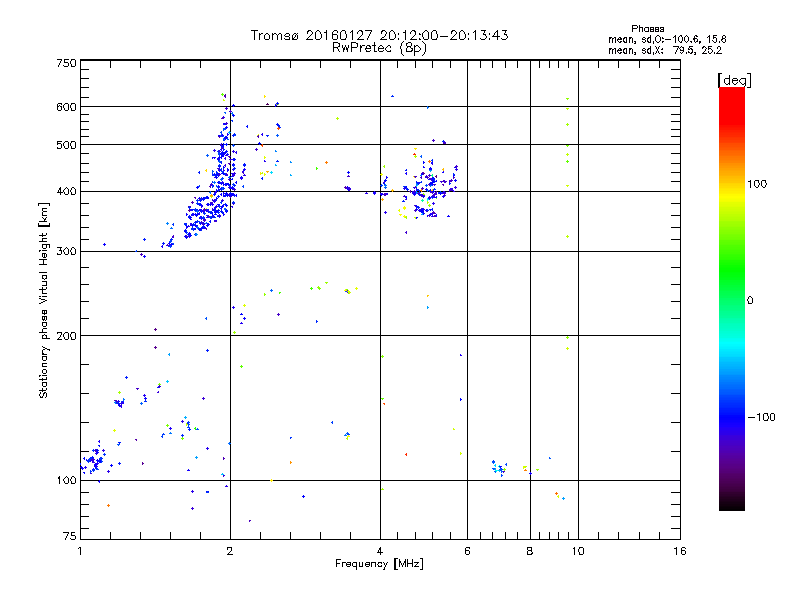Screen dimensions: 800x600
Task: Click the x-axis label '2'
Action: [x=230, y=551]
